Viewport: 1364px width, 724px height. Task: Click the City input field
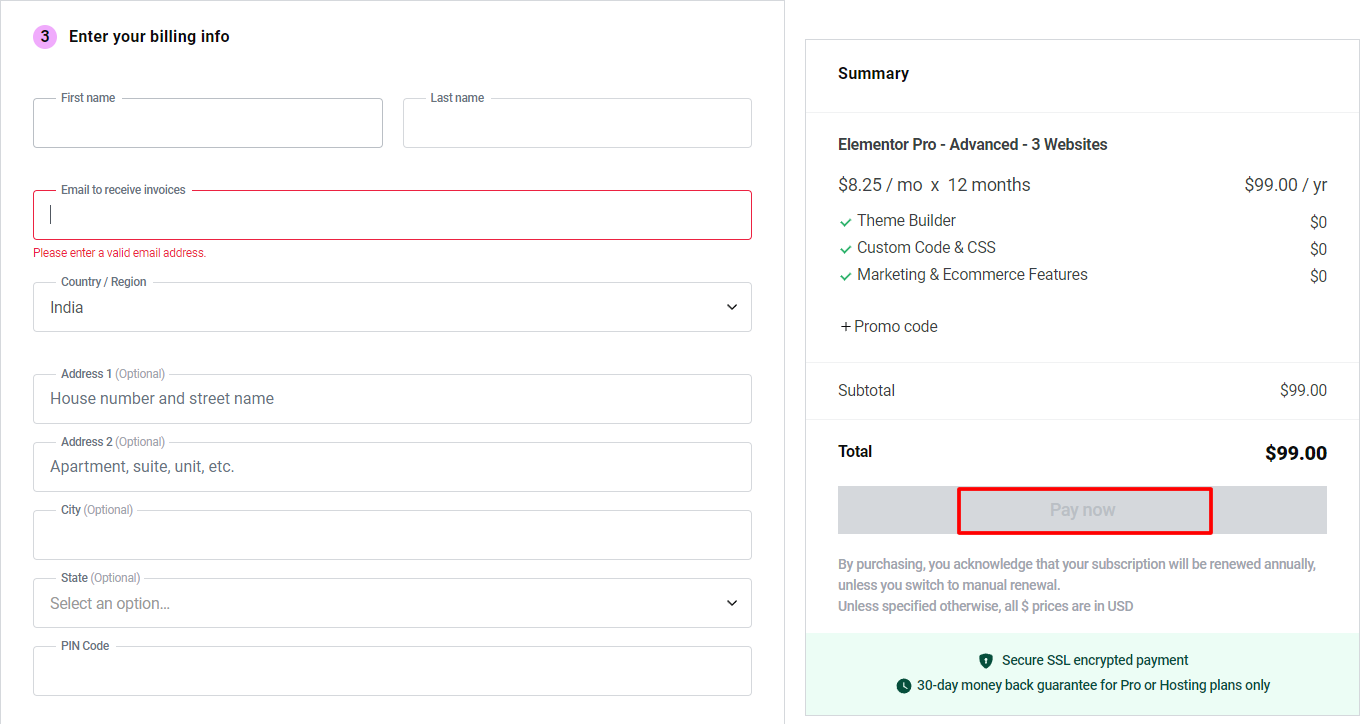click(392, 535)
